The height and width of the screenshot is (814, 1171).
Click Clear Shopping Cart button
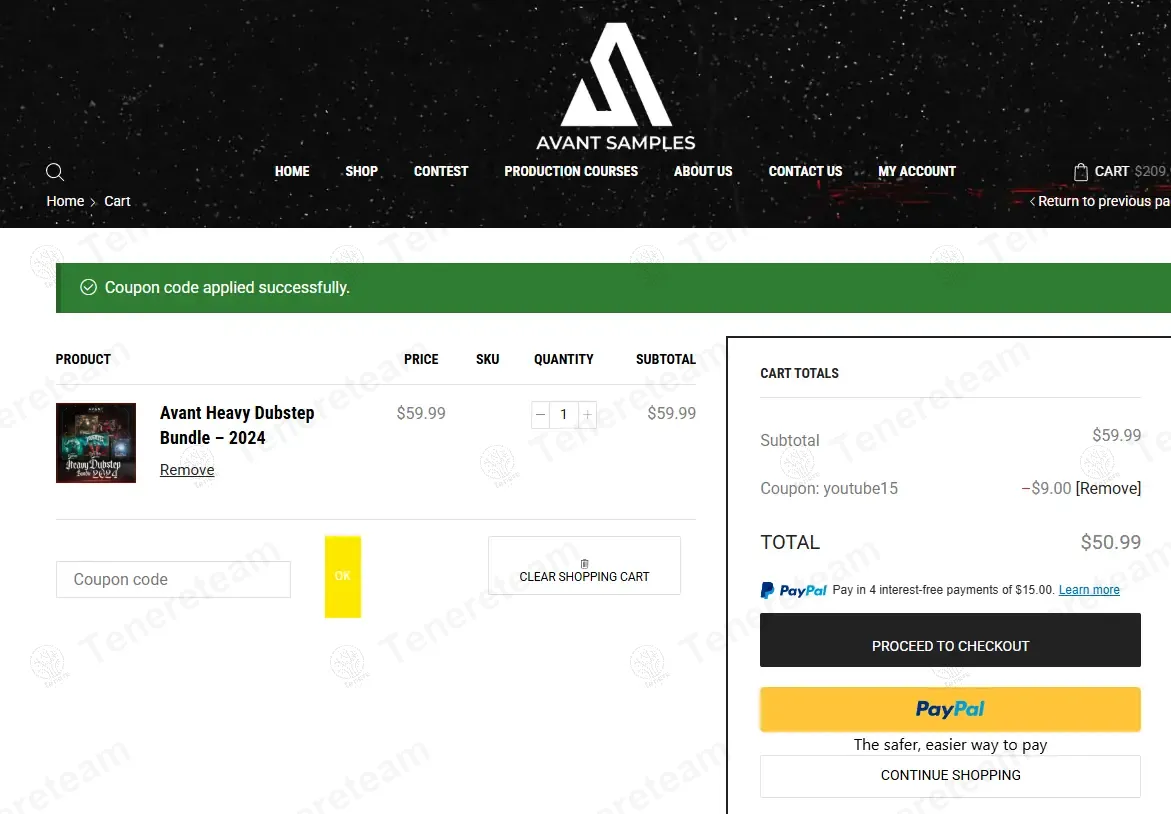tap(584, 565)
